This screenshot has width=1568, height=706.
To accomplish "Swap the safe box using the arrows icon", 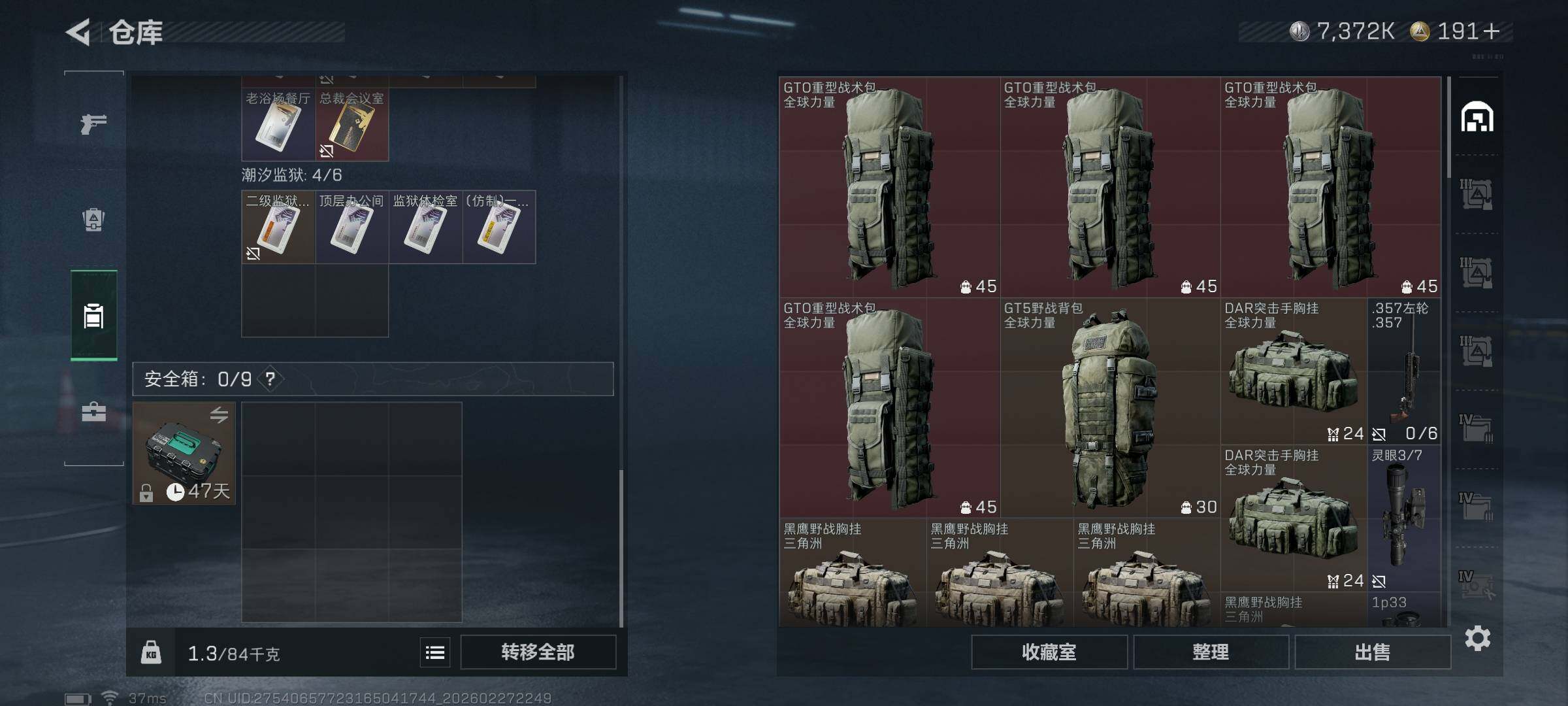I will [219, 414].
